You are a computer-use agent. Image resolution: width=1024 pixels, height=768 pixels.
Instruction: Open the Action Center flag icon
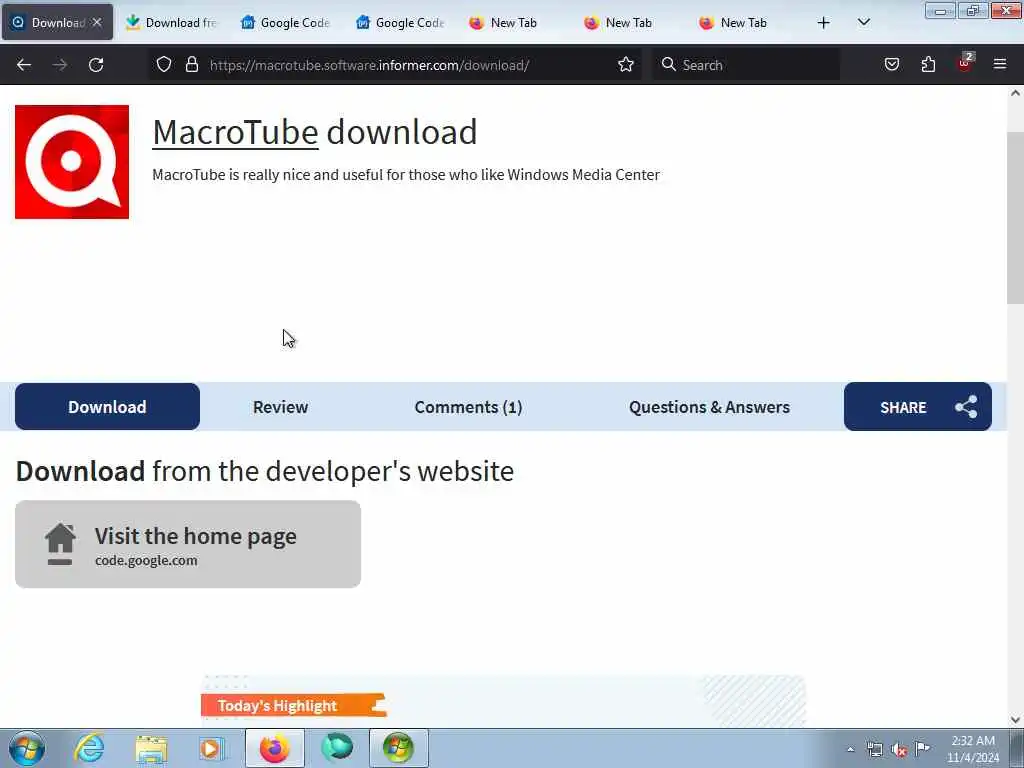coord(922,748)
